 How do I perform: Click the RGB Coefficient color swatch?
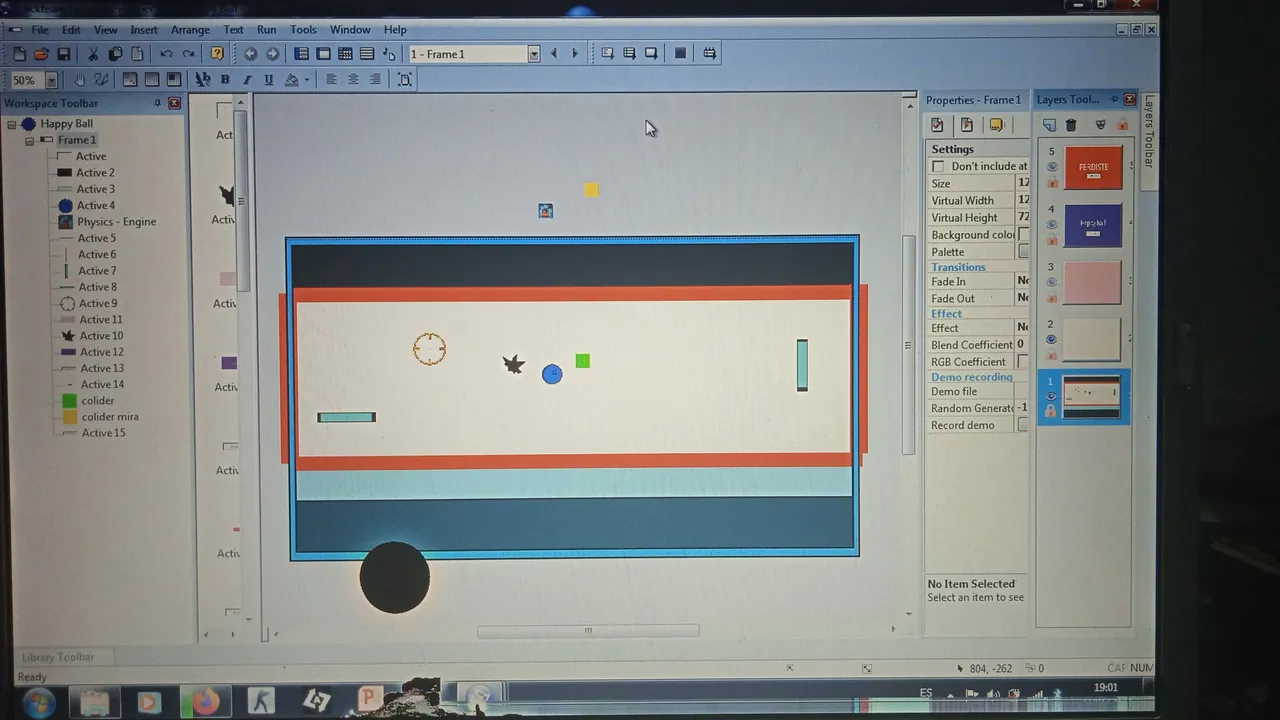(x=1023, y=362)
